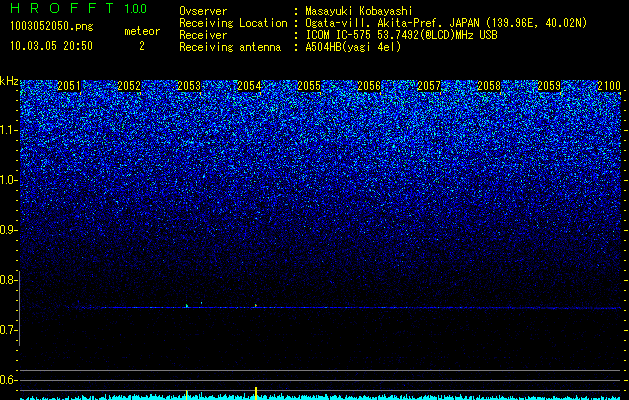Click the 2057 time marker
Image resolution: width=629 pixels, height=400 pixels.
click(429, 86)
